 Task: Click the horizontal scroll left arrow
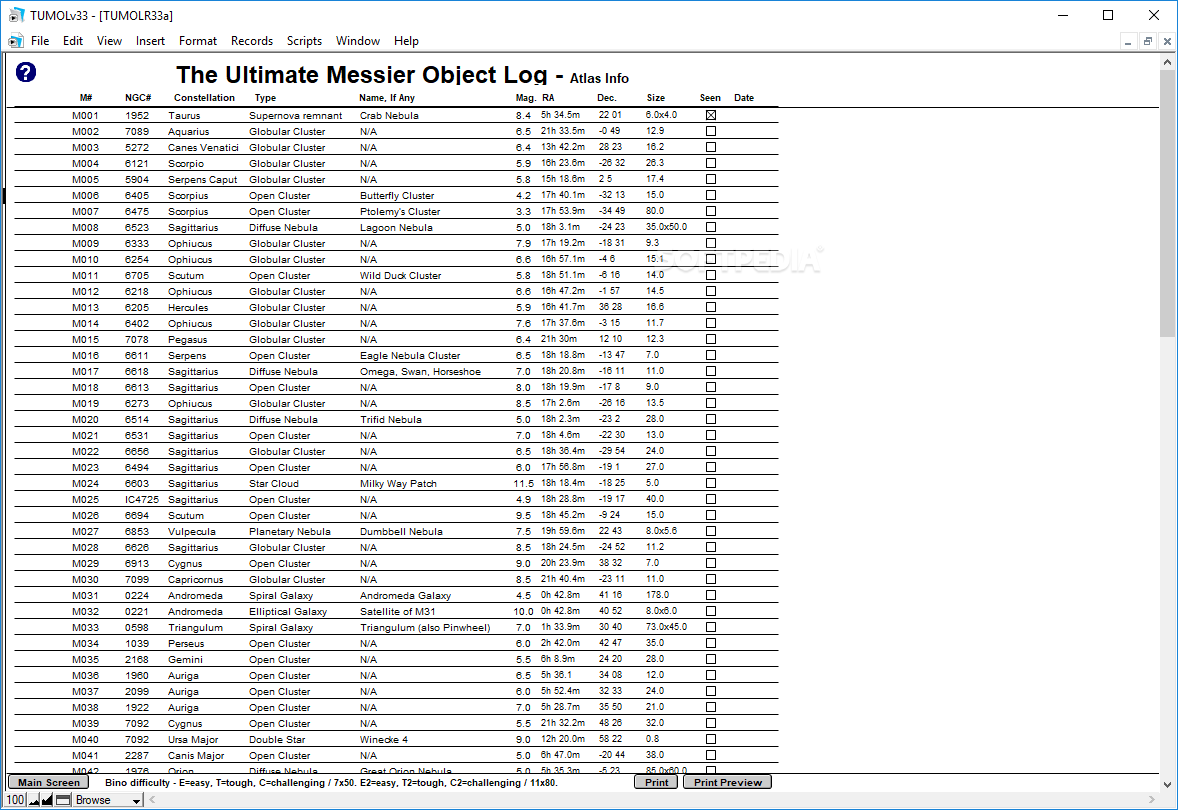(x=152, y=800)
